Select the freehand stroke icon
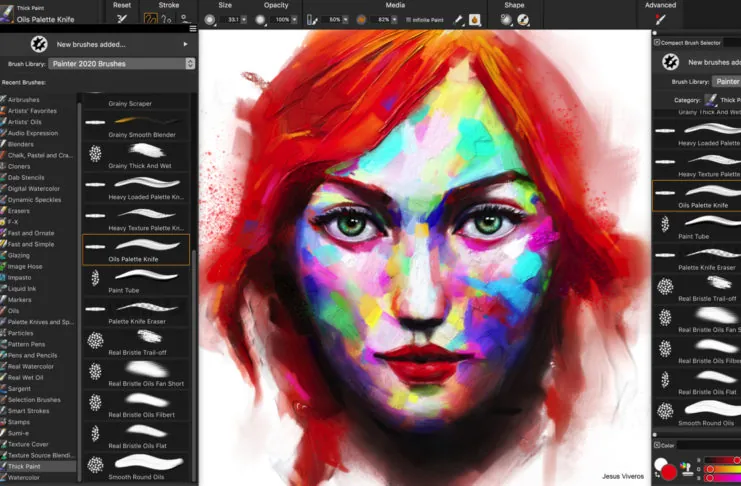Image resolution: width=741 pixels, height=486 pixels. point(153,19)
